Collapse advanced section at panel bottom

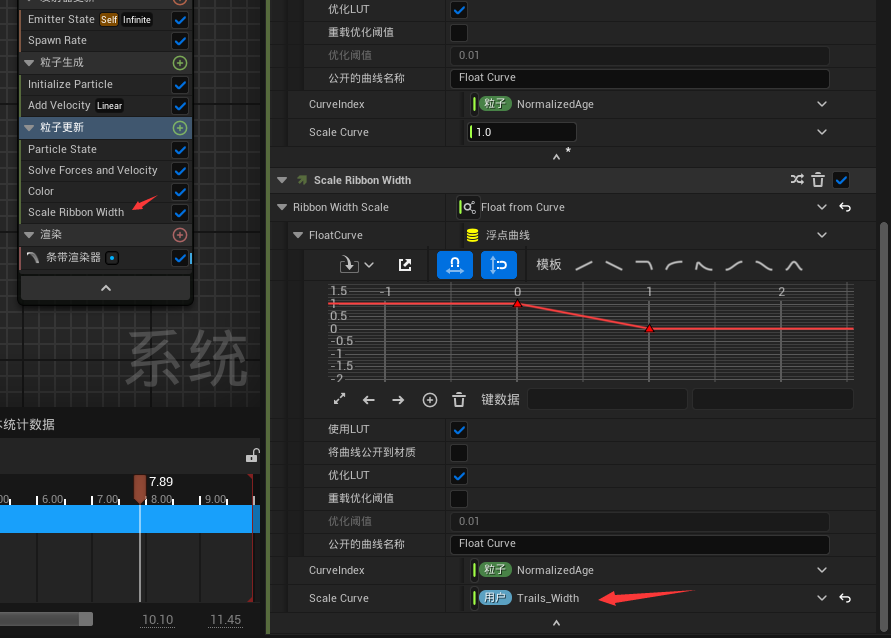[556, 623]
